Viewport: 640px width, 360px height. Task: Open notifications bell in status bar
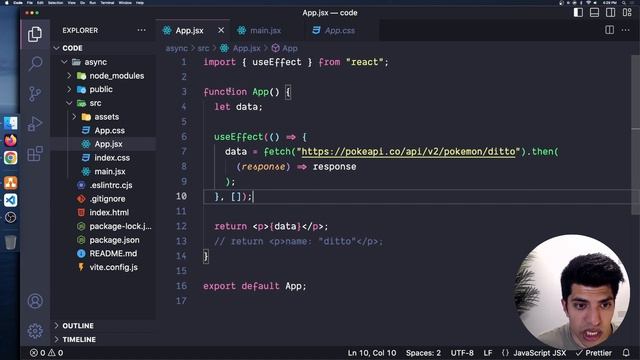click(626, 353)
